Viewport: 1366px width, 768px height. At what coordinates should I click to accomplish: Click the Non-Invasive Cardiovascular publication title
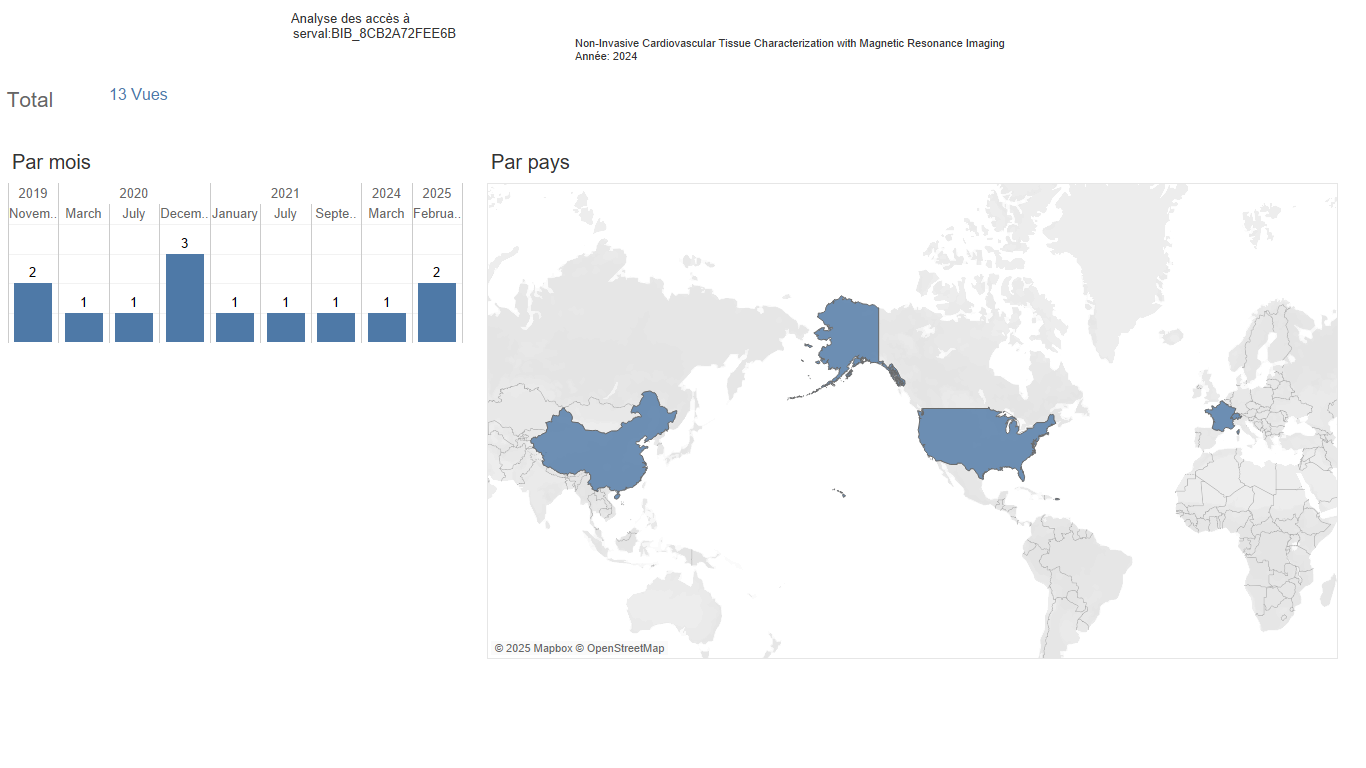coord(790,43)
